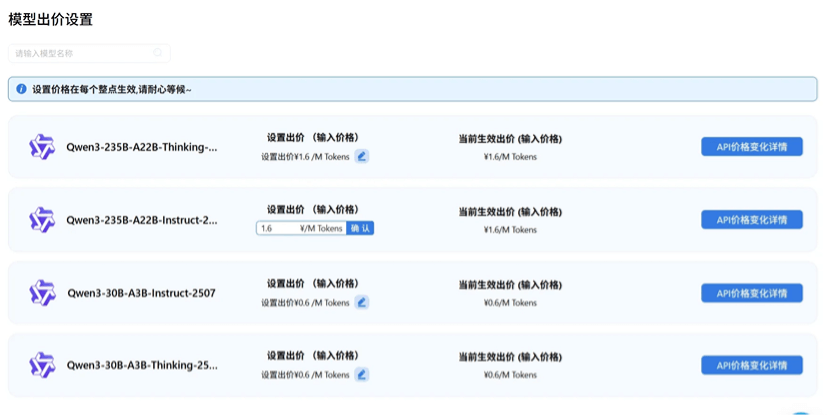Edit bid price for Qwen3-30B-A3B-Instruct-2507

362,302
